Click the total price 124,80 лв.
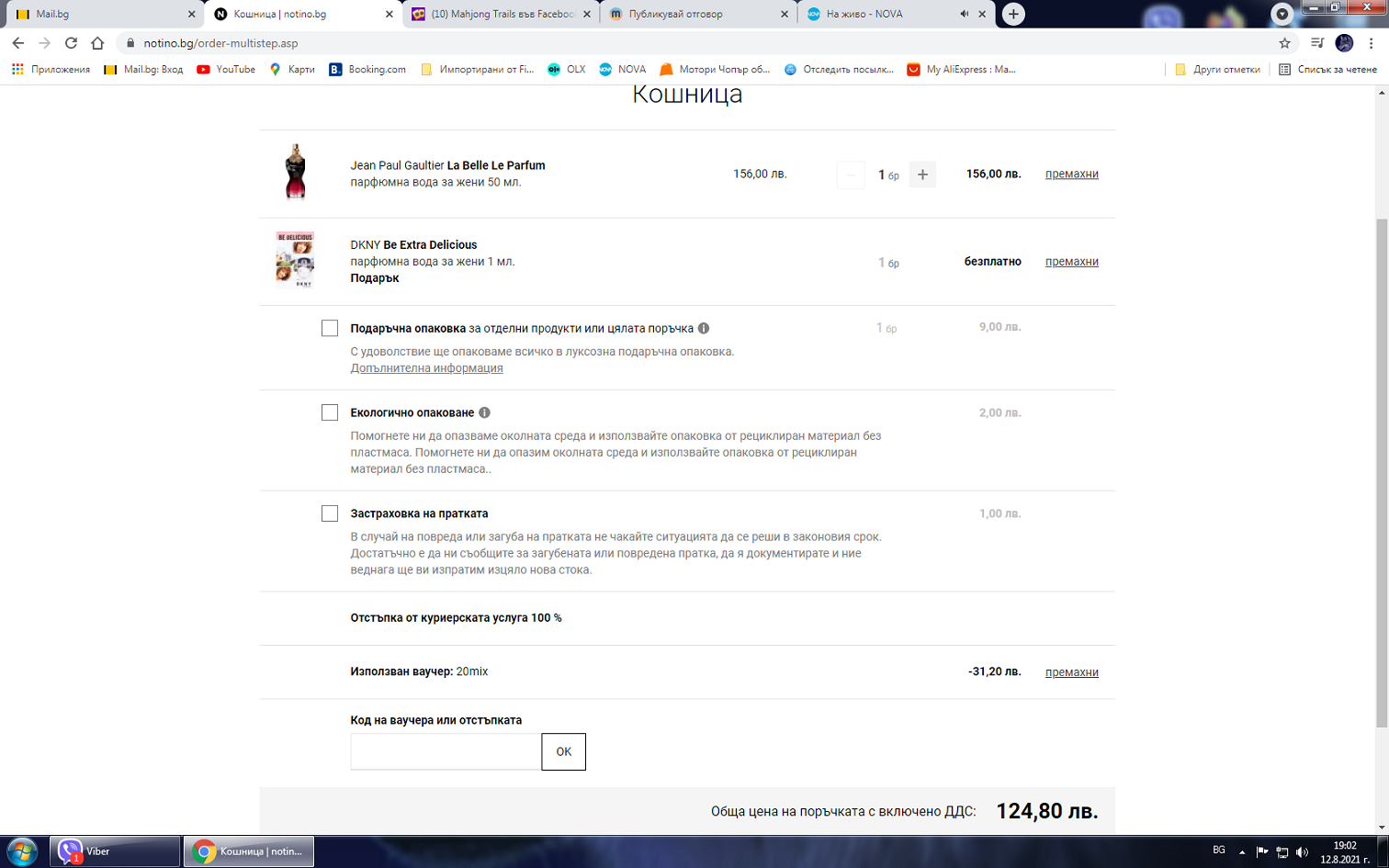This screenshot has height=868, width=1389. [1047, 811]
